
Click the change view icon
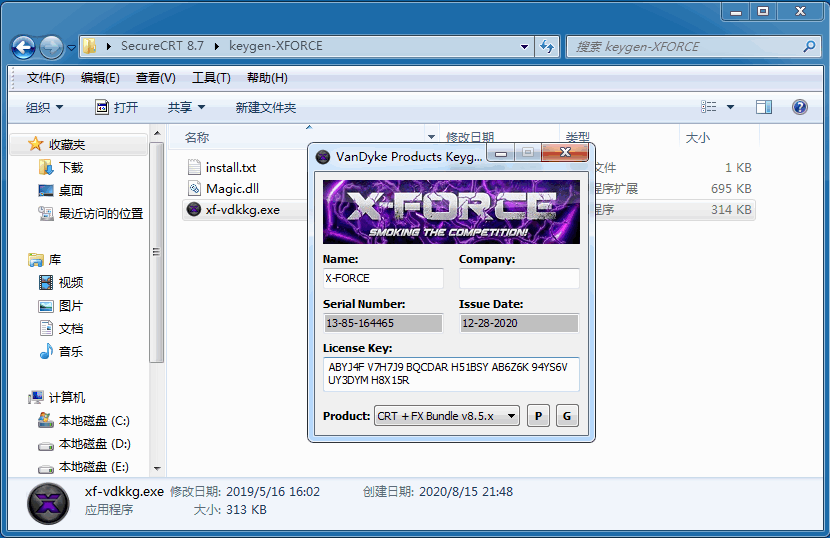point(708,107)
